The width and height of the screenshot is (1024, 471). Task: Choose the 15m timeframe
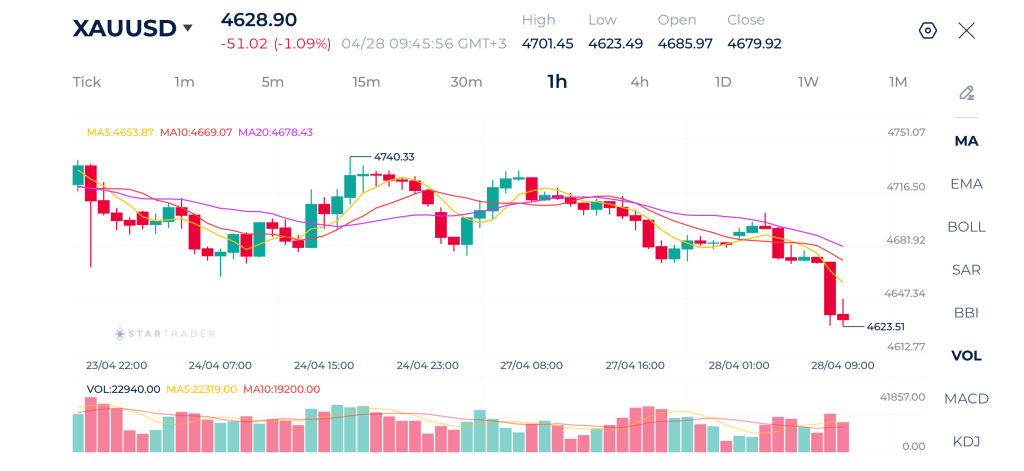pos(366,82)
